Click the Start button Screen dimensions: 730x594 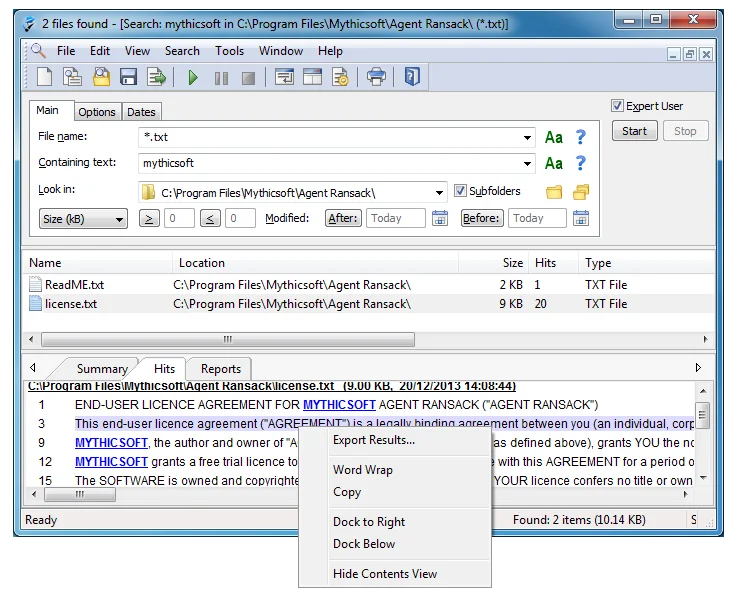635,131
